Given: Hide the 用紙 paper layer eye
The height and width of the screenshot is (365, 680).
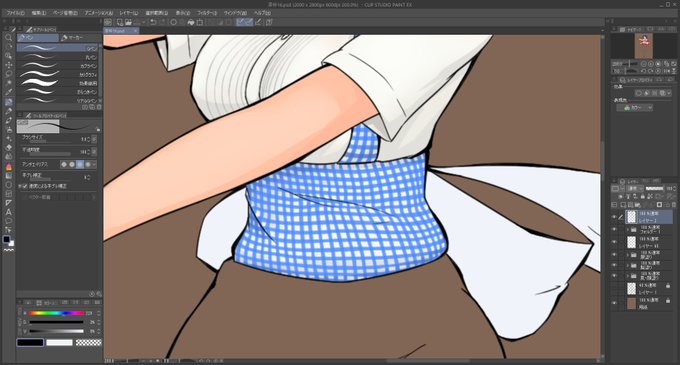Looking at the screenshot, I should point(614,303).
